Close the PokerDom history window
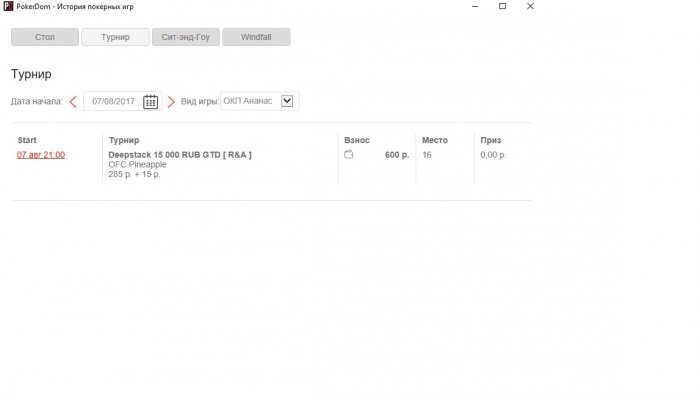This screenshot has width=700, height=393. 530,6
